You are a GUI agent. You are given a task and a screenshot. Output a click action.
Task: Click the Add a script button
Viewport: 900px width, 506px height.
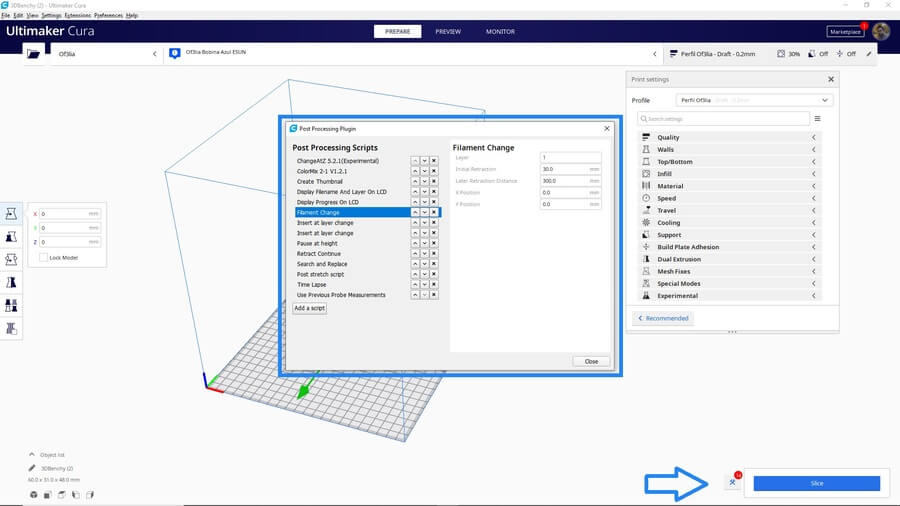coord(310,308)
